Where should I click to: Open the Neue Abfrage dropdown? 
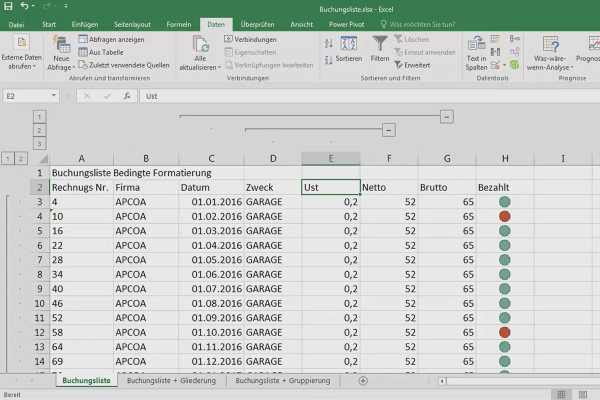click(61, 53)
